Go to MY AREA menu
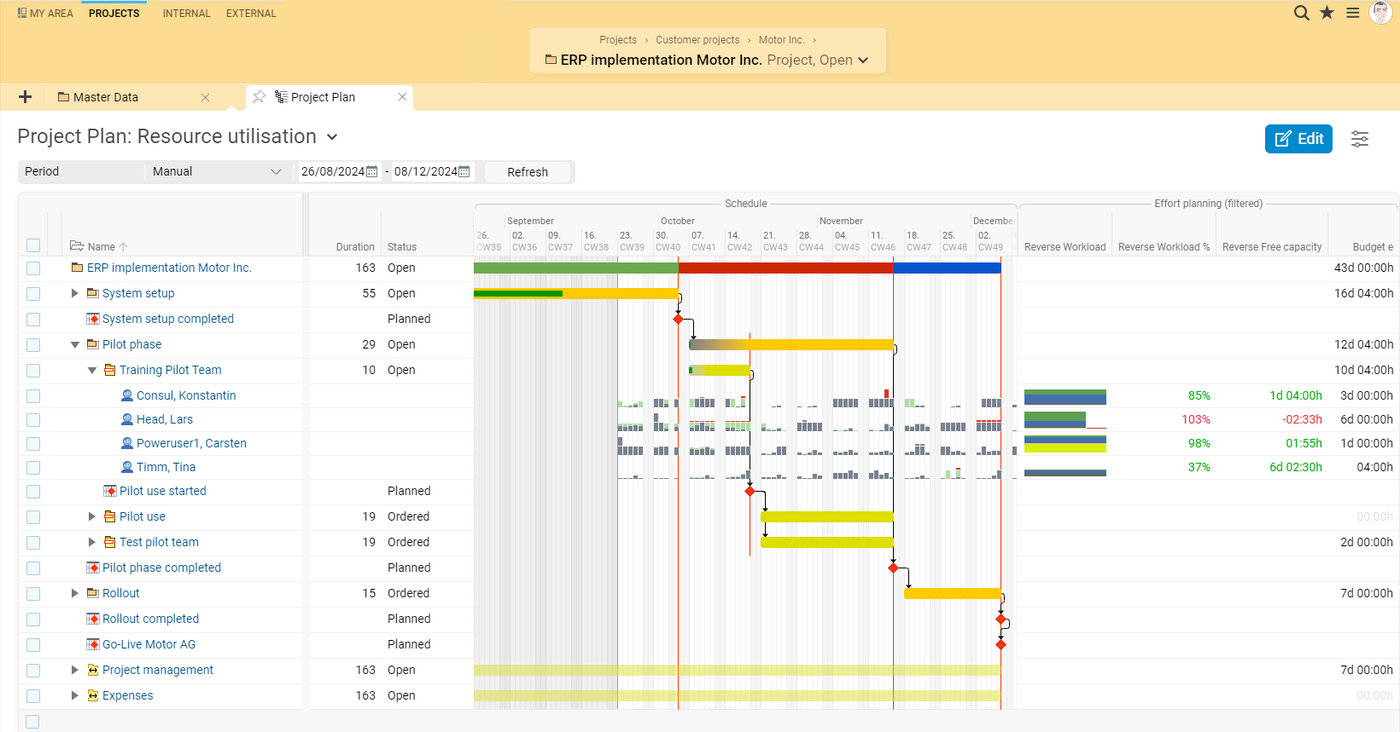Viewport: 1400px width, 732px height. tap(45, 14)
